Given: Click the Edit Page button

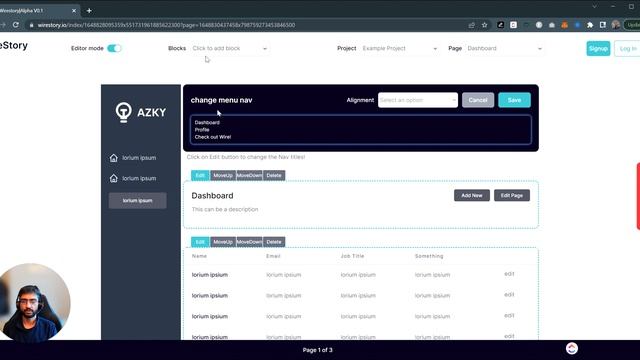Looking at the screenshot, I should click(512, 196).
